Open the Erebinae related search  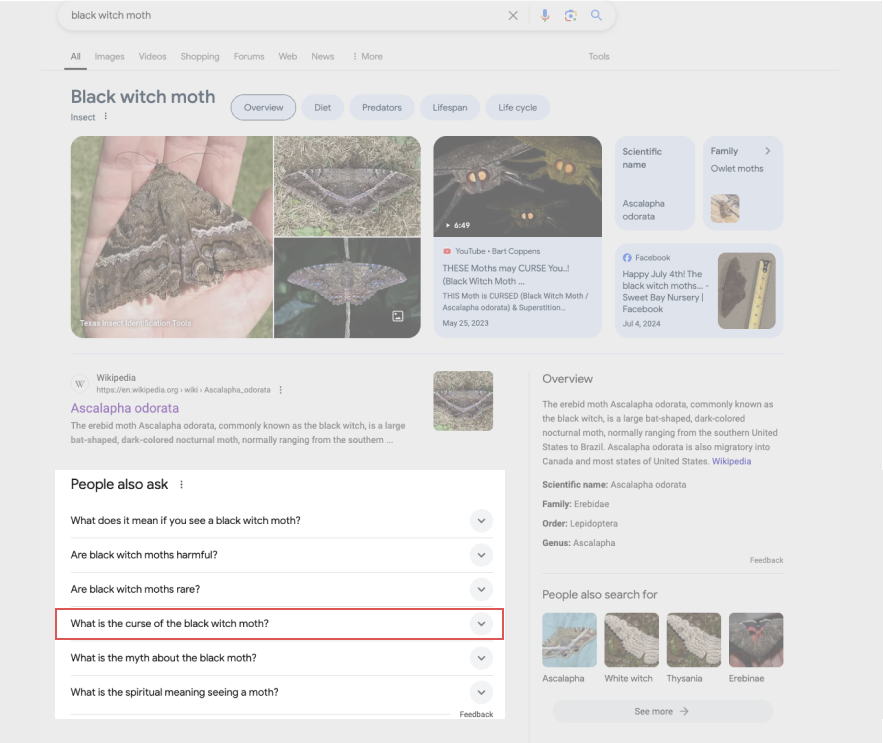[756, 640]
